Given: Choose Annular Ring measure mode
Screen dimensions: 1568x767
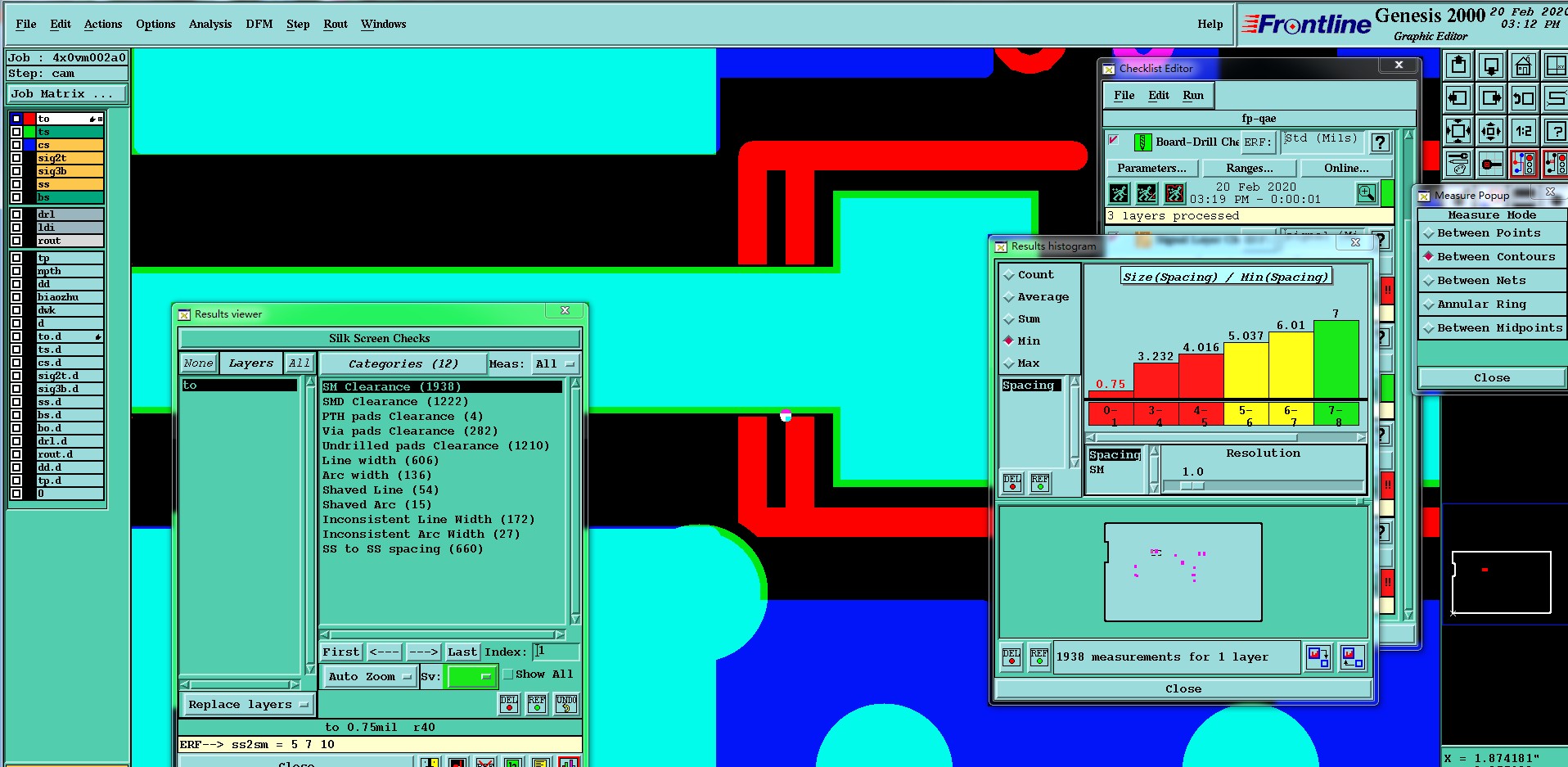Looking at the screenshot, I should pos(1492,305).
